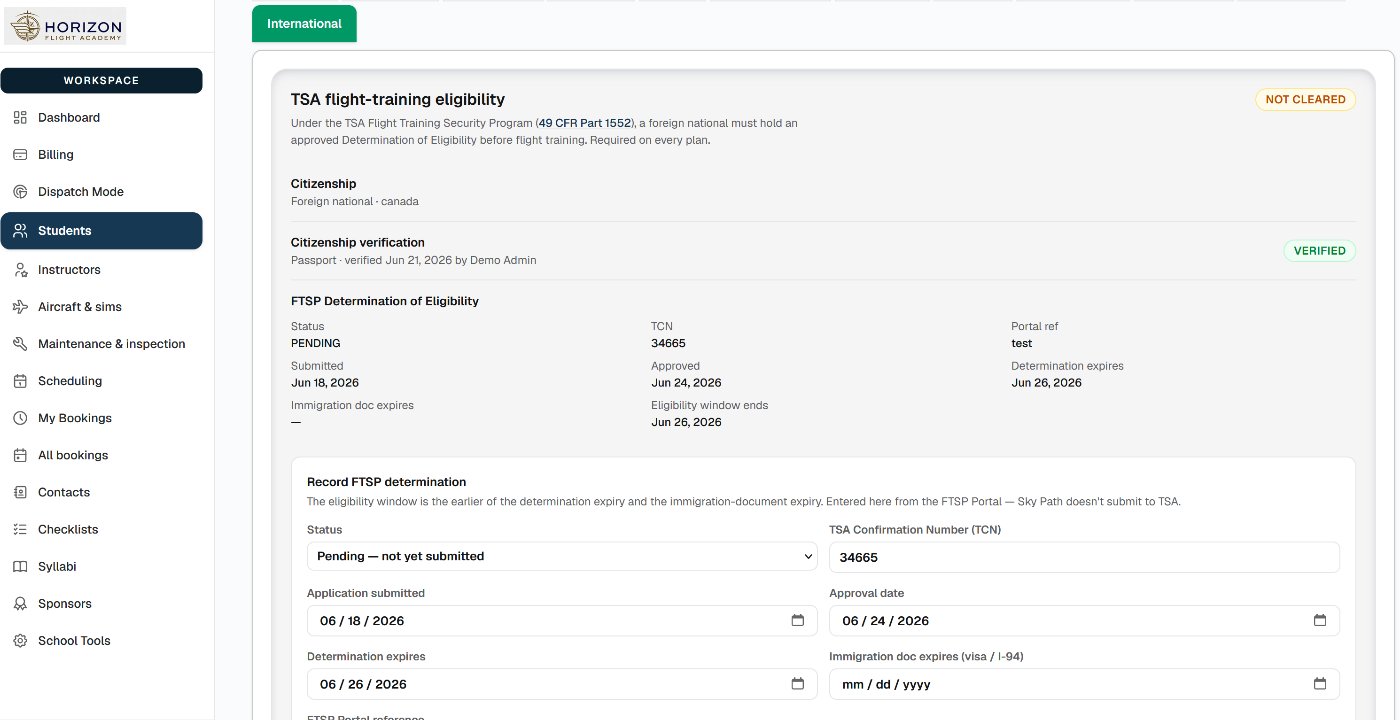This screenshot has height=720, width=1400.
Task: Click the Eligibility window ends value Jun 26, 2026
Action: [x=686, y=422]
